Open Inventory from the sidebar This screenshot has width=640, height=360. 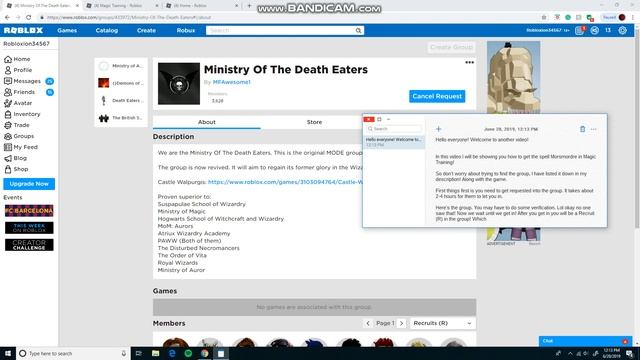(x=22, y=114)
